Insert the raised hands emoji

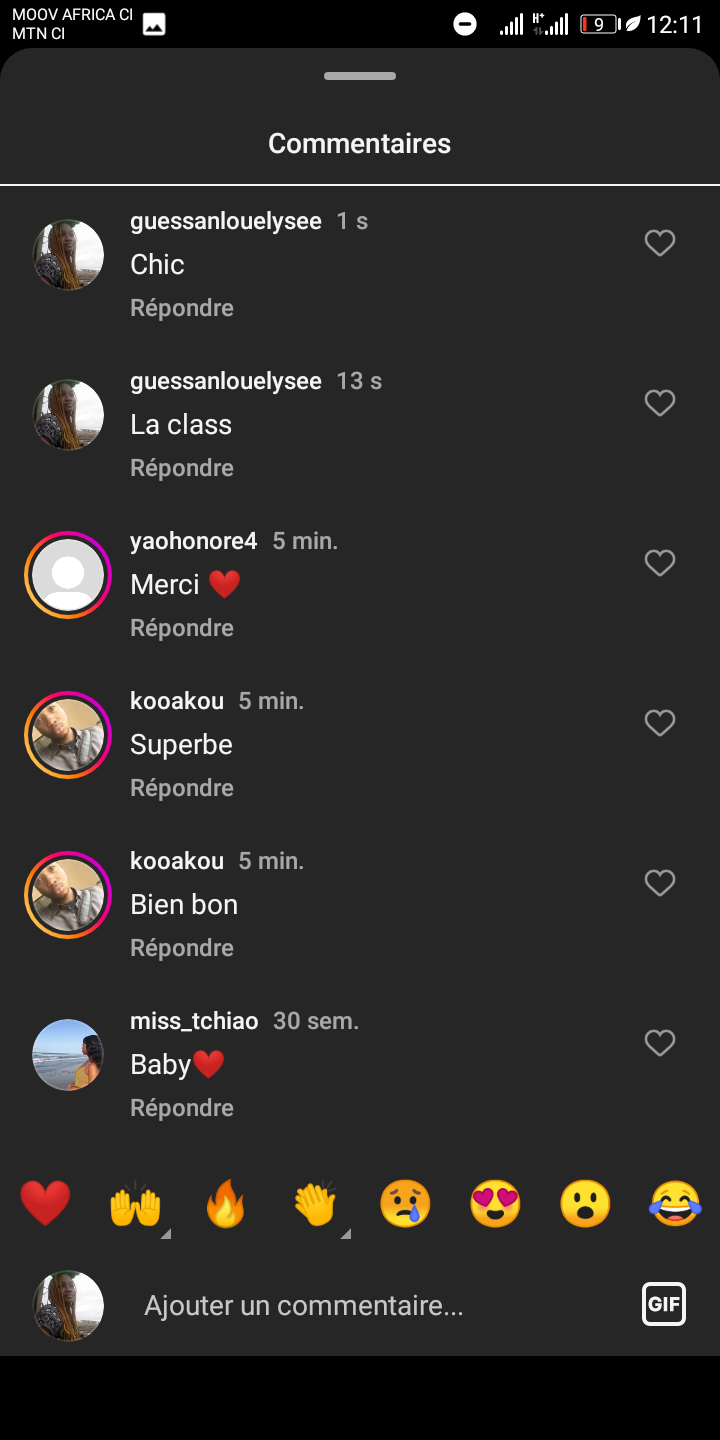[135, 1203]
